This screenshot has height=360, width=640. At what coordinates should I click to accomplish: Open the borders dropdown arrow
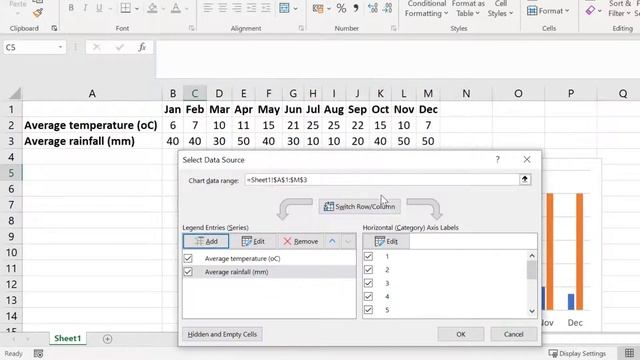[137, 9]
